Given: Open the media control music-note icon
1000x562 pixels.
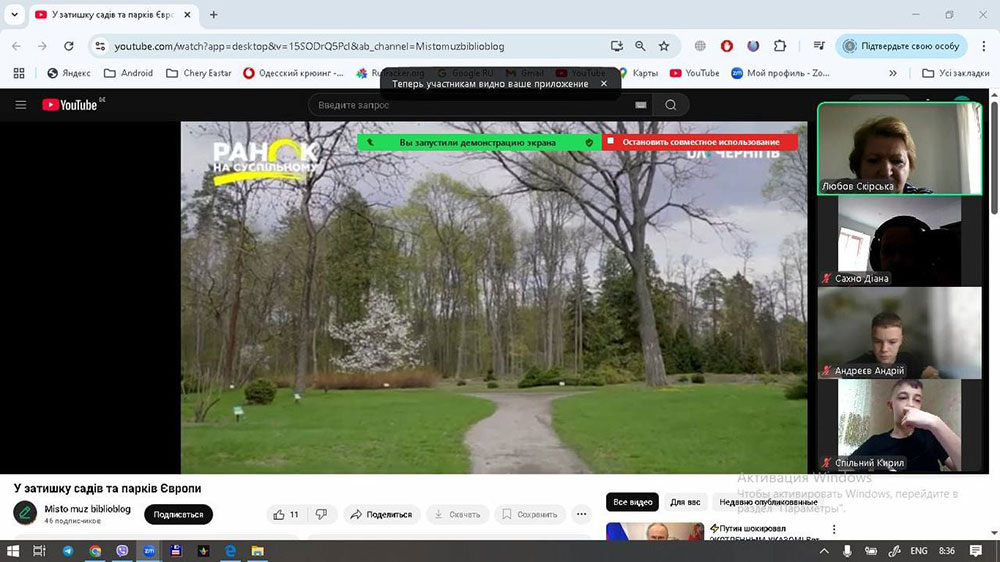Looking at the screenshot, I should click(819, 46).
